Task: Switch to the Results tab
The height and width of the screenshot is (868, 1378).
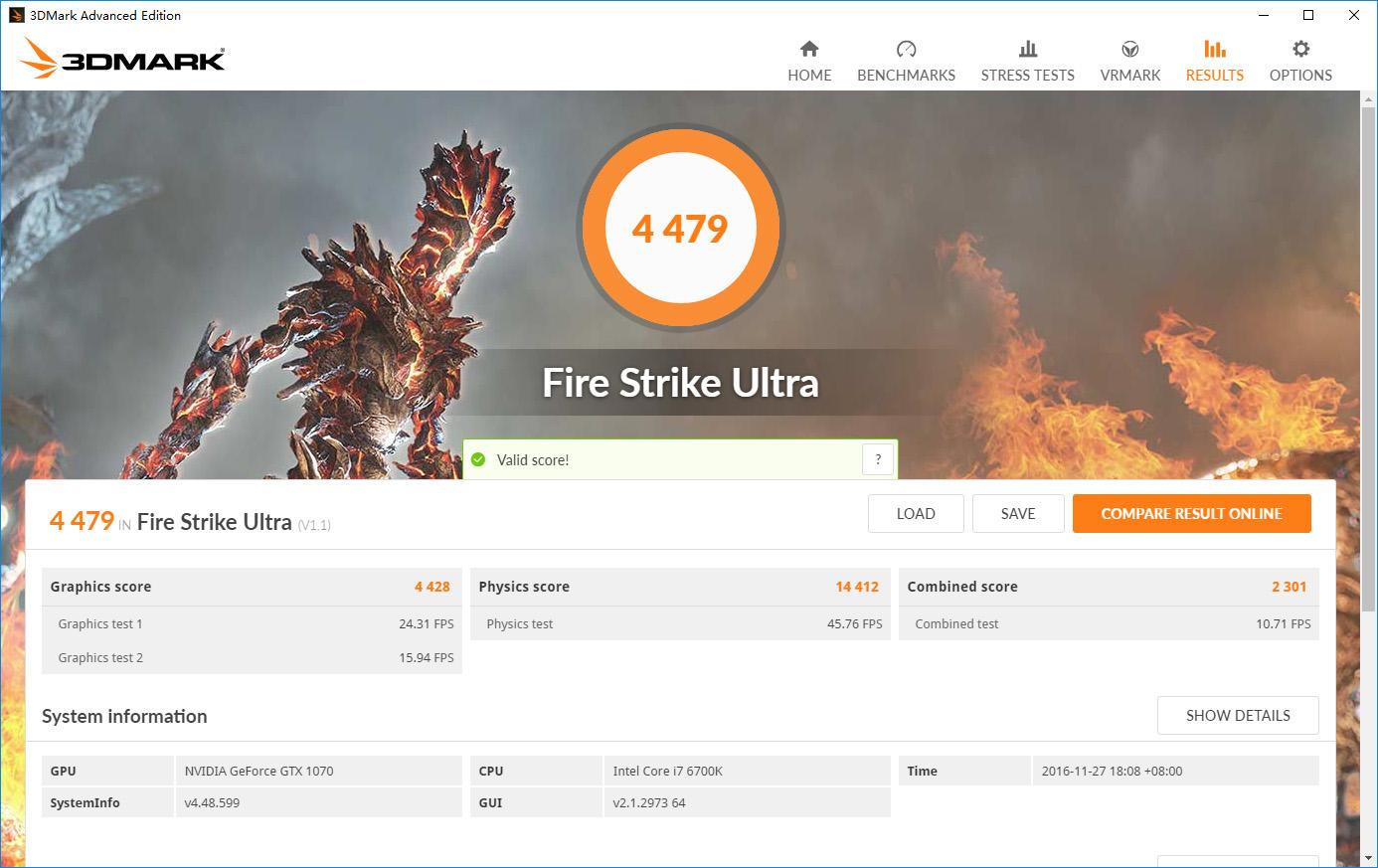Action: (x=1214, y=61)
